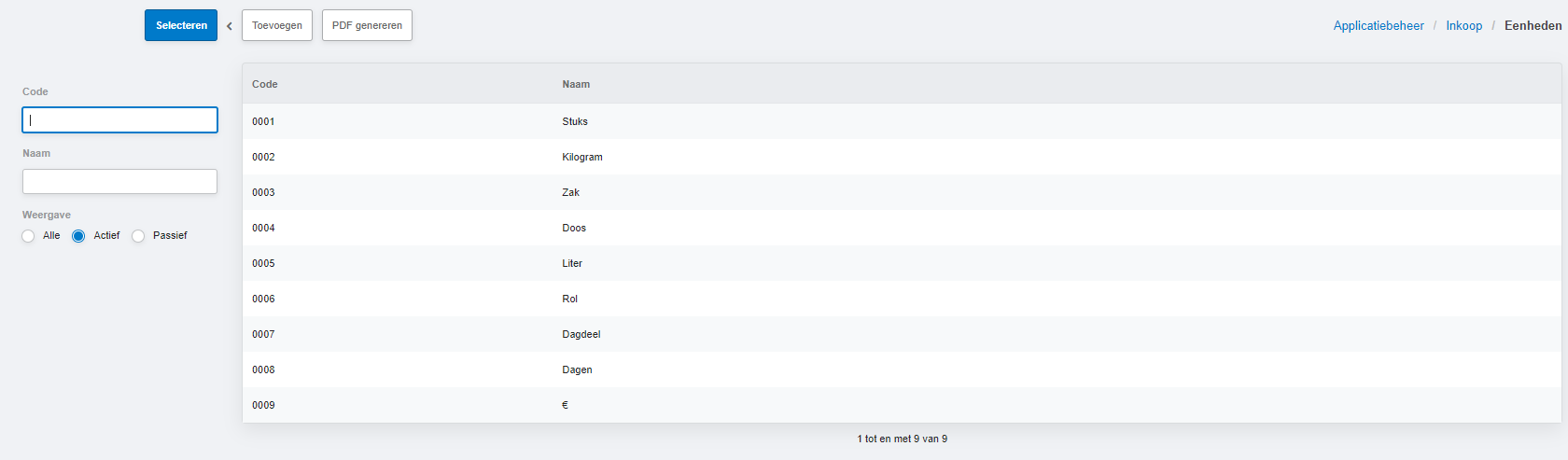This screenshot has width=1568, height=460.
Task: Select the Passief radio option
Action: click(x=138, y=236)
